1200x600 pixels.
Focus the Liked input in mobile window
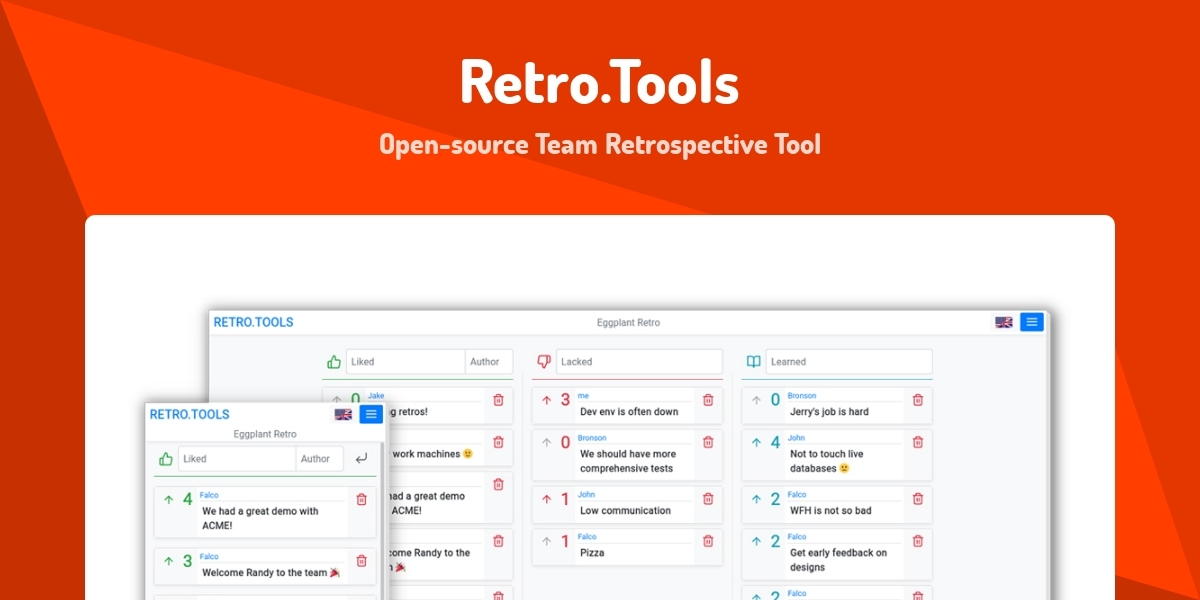238,459
